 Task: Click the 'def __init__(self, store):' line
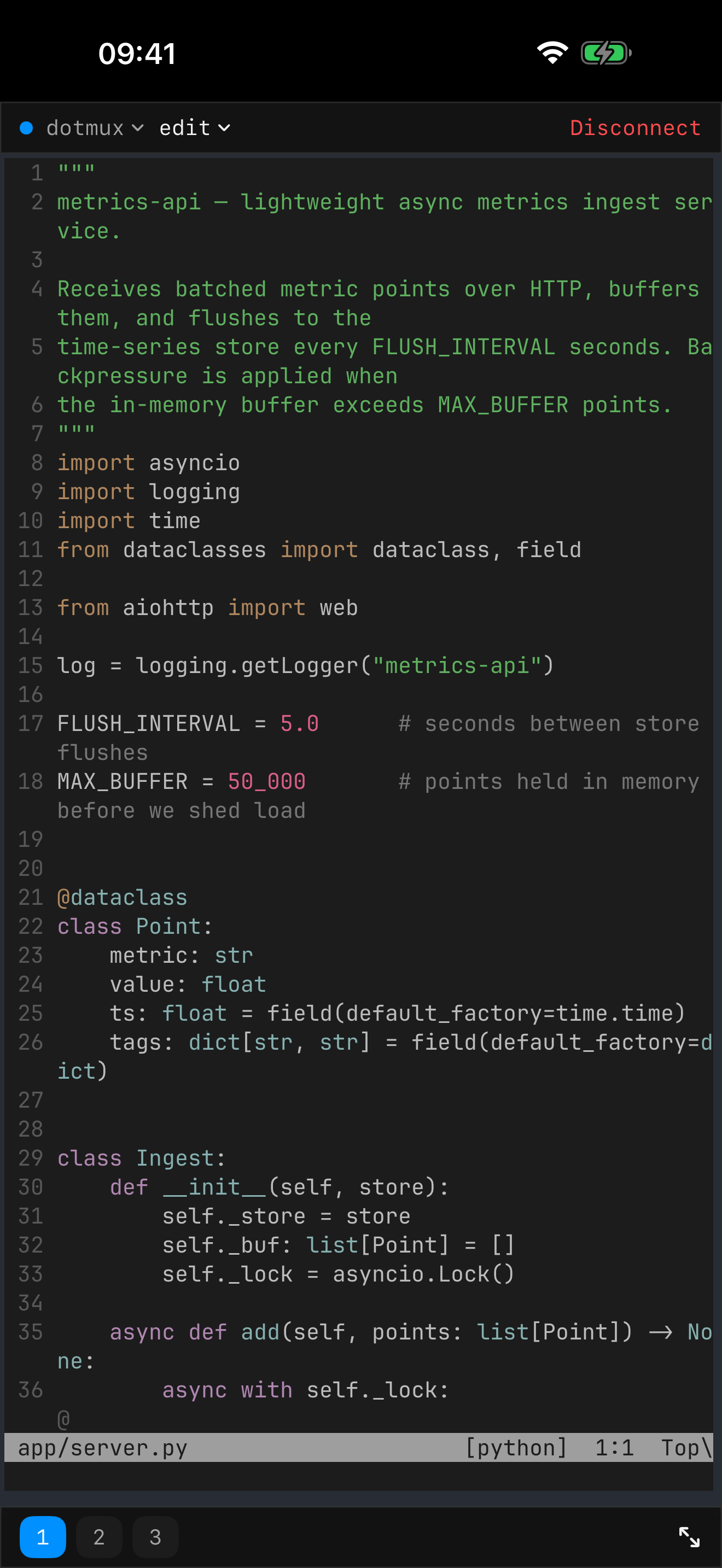(280, 1187)
